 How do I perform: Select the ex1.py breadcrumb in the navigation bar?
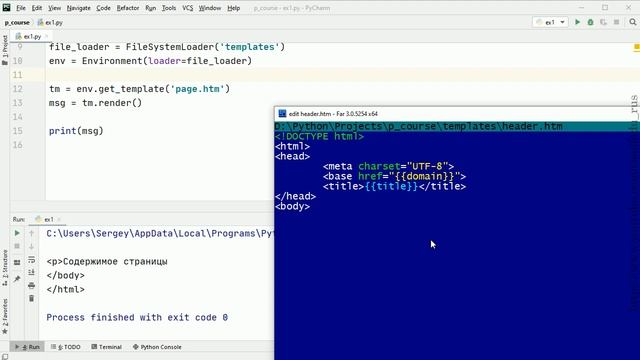50,22
